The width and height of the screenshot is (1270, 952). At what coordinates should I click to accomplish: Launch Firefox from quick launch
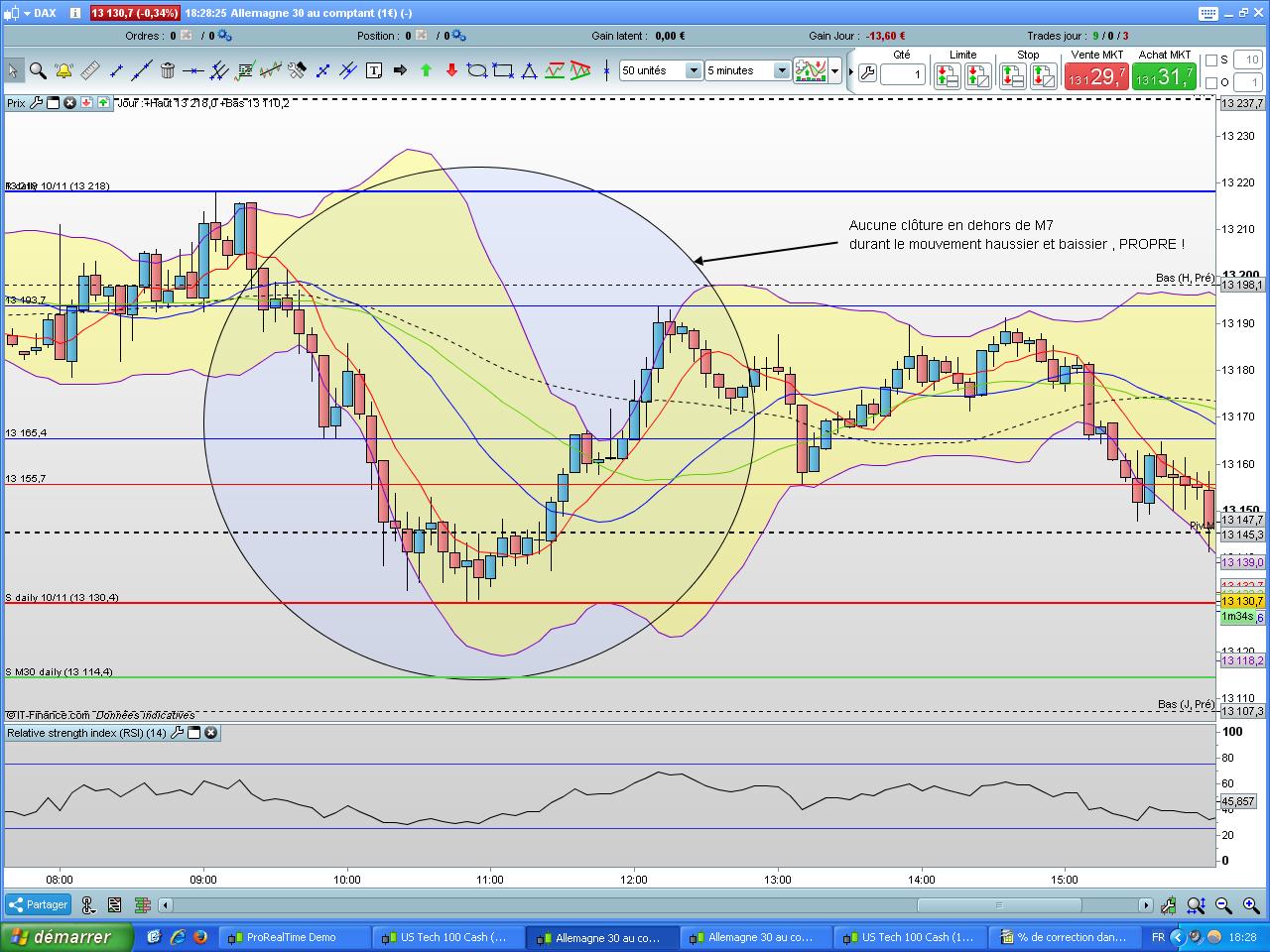pyautogui.click(x=200, y=936)
